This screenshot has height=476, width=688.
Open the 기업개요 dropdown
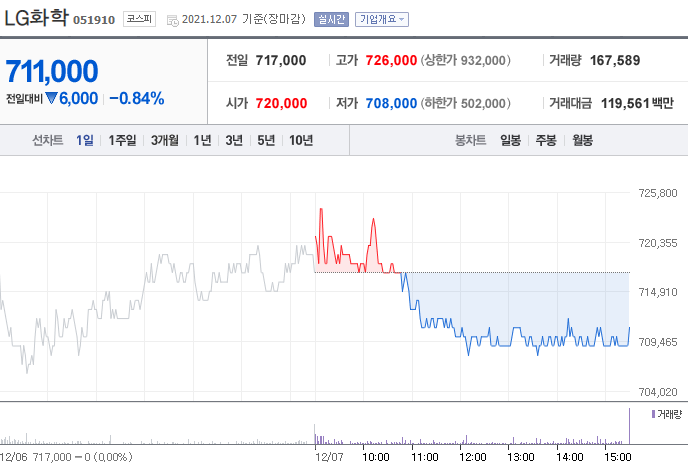click(382, 19)
